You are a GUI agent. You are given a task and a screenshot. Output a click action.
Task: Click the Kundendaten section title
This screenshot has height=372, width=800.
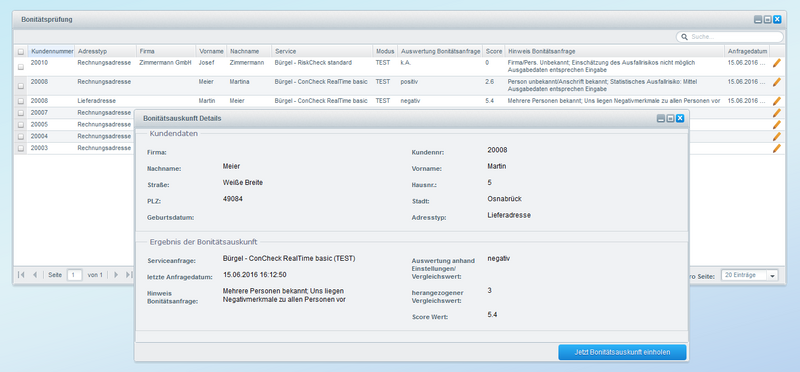click(173, 133)
